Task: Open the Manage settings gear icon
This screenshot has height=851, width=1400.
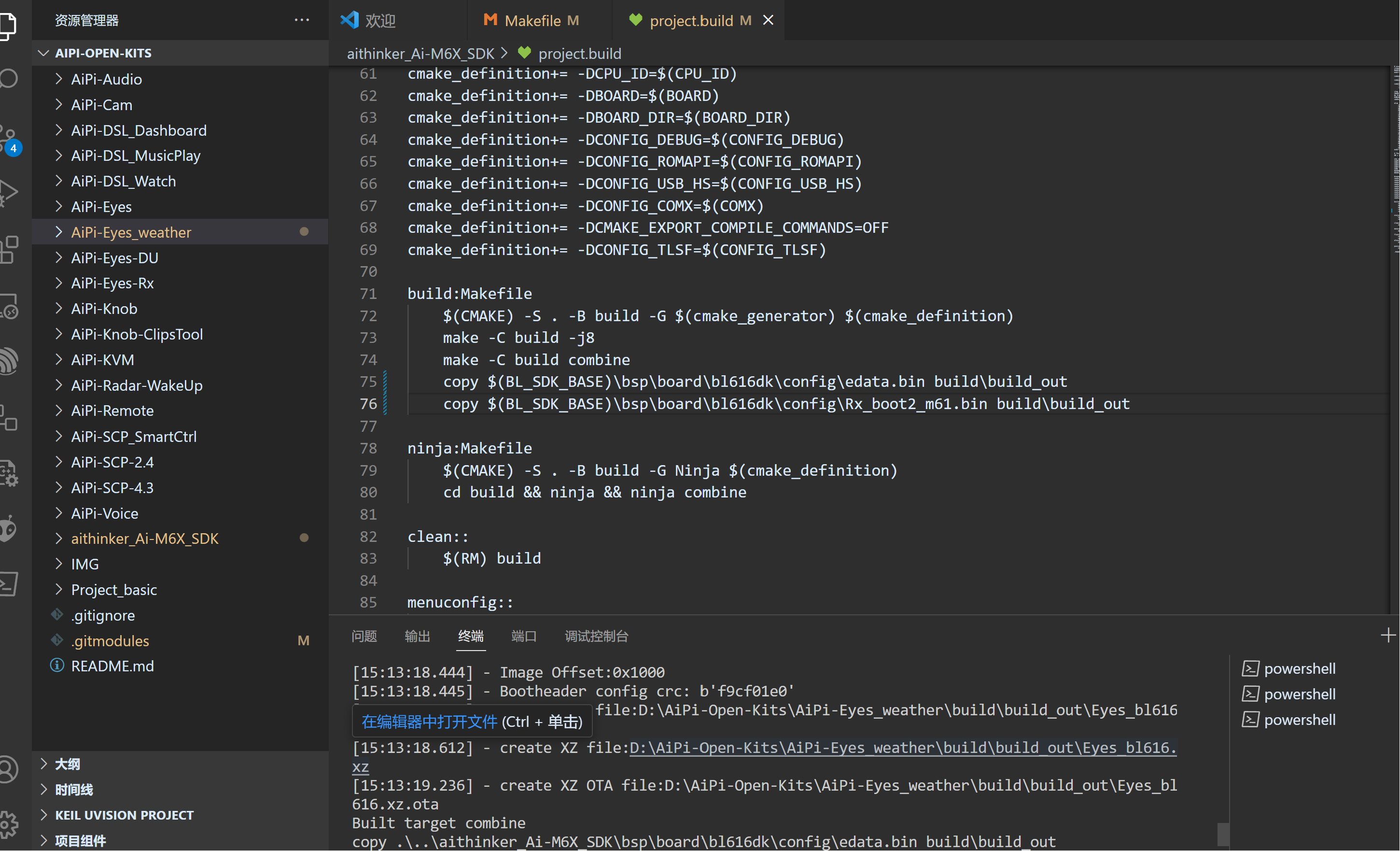Action: [x=9, y=824]
